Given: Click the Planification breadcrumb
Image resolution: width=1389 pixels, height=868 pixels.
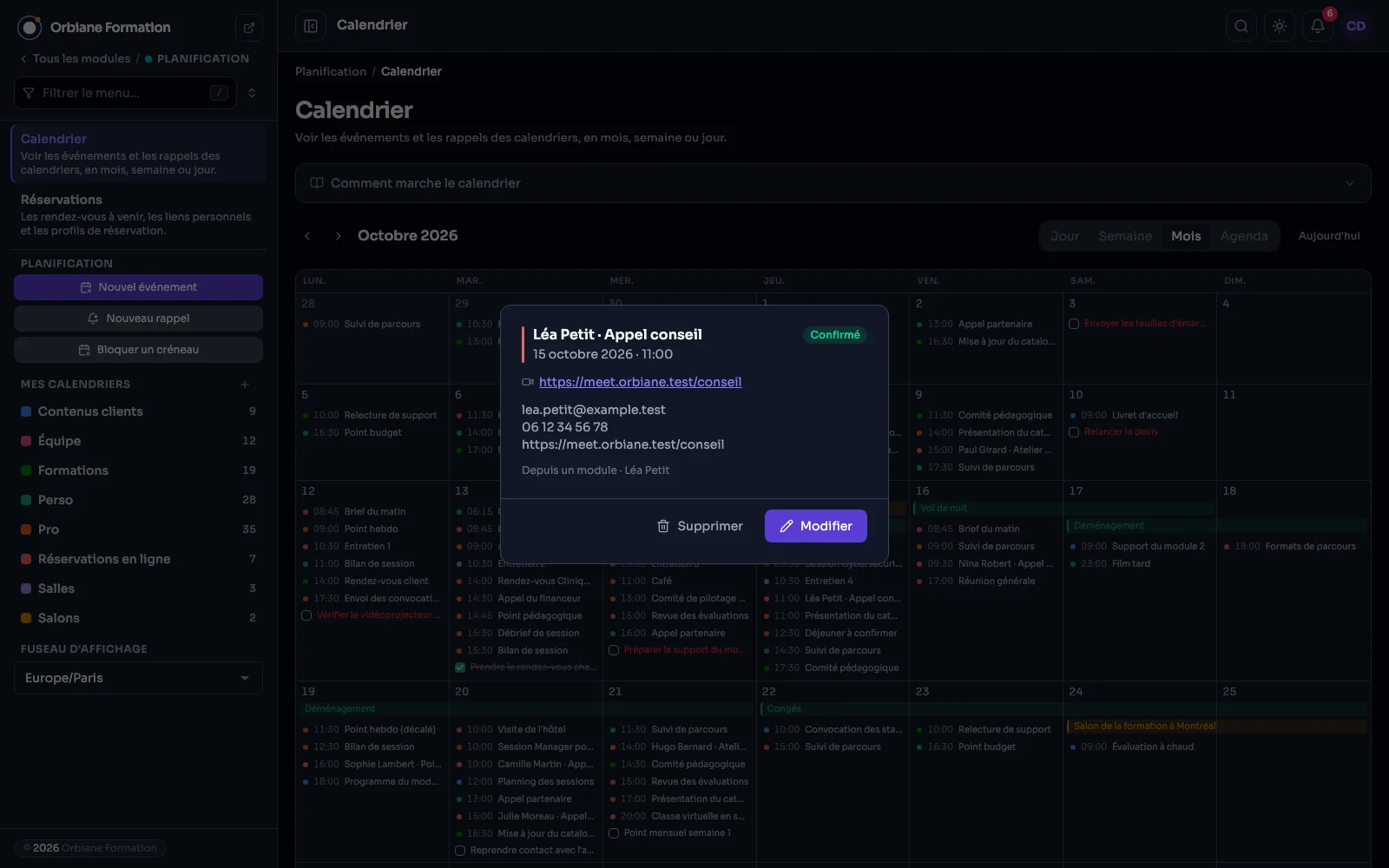Looking at the screenshot, I should pos(331,71).
